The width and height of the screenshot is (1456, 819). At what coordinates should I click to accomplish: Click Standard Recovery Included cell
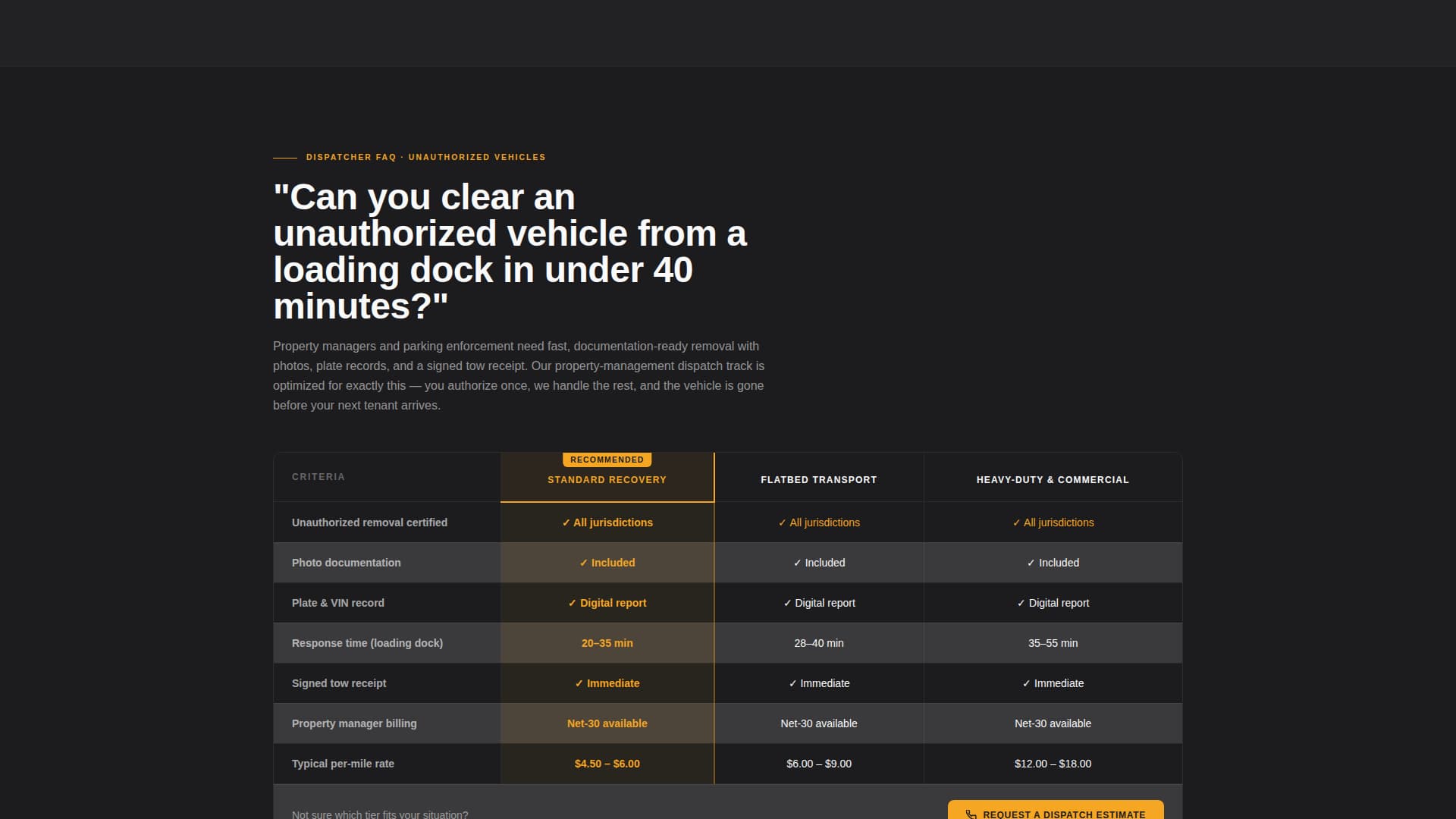click(607, 563)
